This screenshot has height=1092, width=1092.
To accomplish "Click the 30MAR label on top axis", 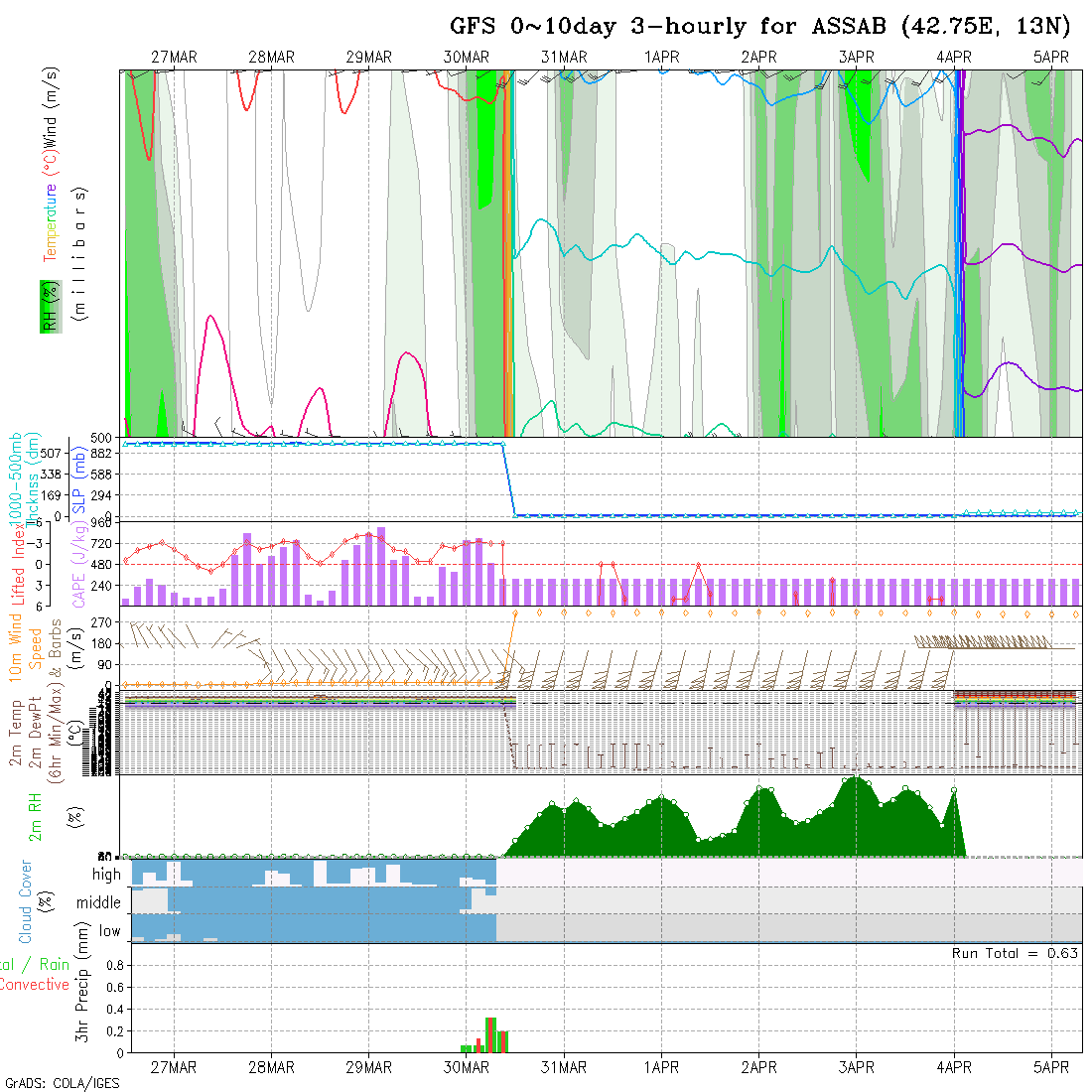I will (x=467, y=58).
